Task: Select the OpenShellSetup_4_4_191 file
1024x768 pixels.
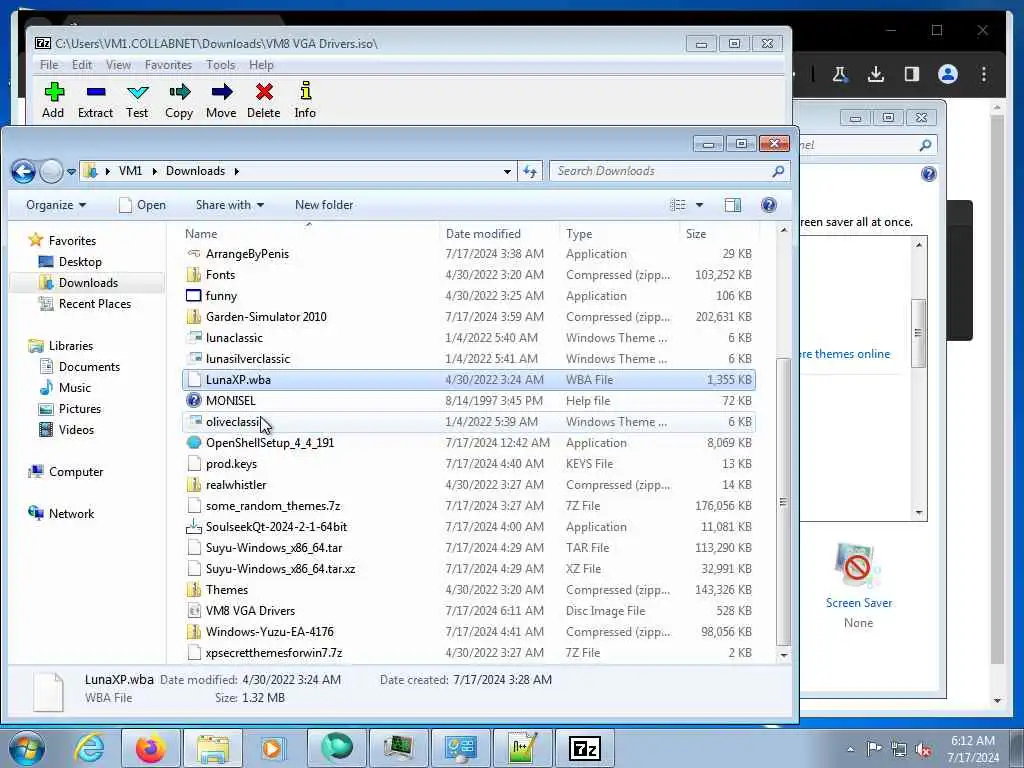Action: (468, 443)
